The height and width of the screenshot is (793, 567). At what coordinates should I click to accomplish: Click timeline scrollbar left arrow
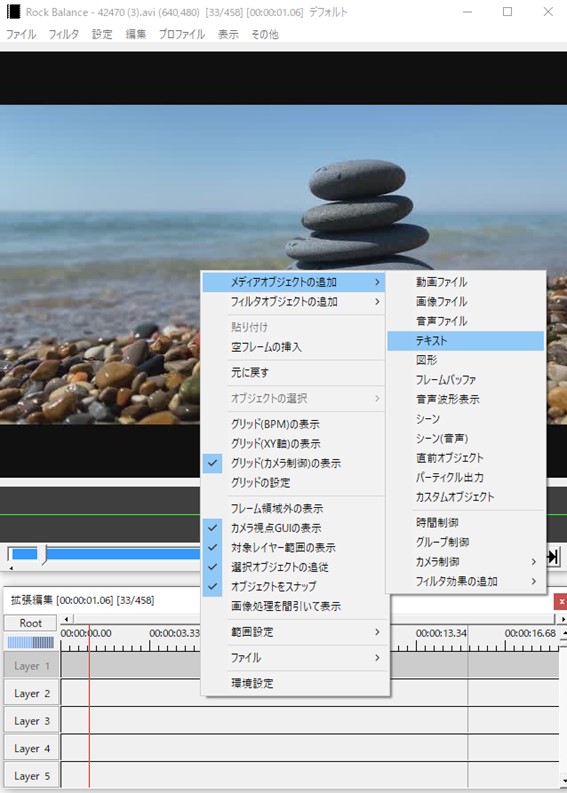(x=66, y=619)
